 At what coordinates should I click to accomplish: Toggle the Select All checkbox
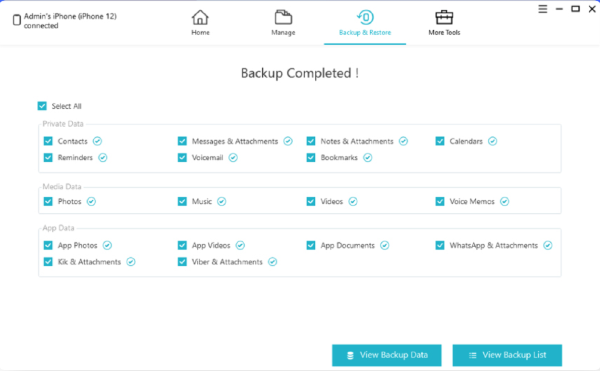42,106
